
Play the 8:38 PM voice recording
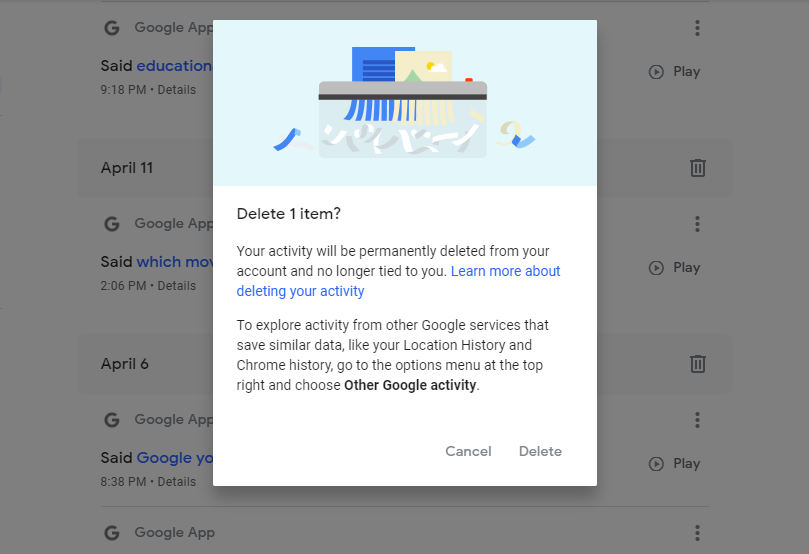[x=674, y=464]
